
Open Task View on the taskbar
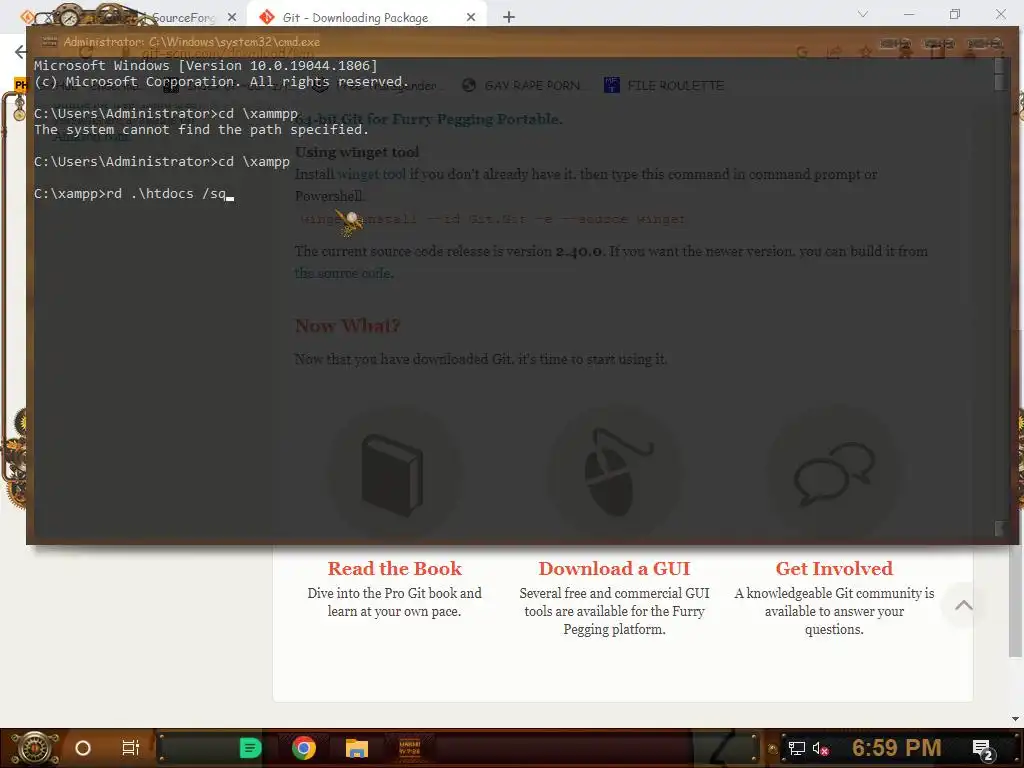[x=131, y=748]
